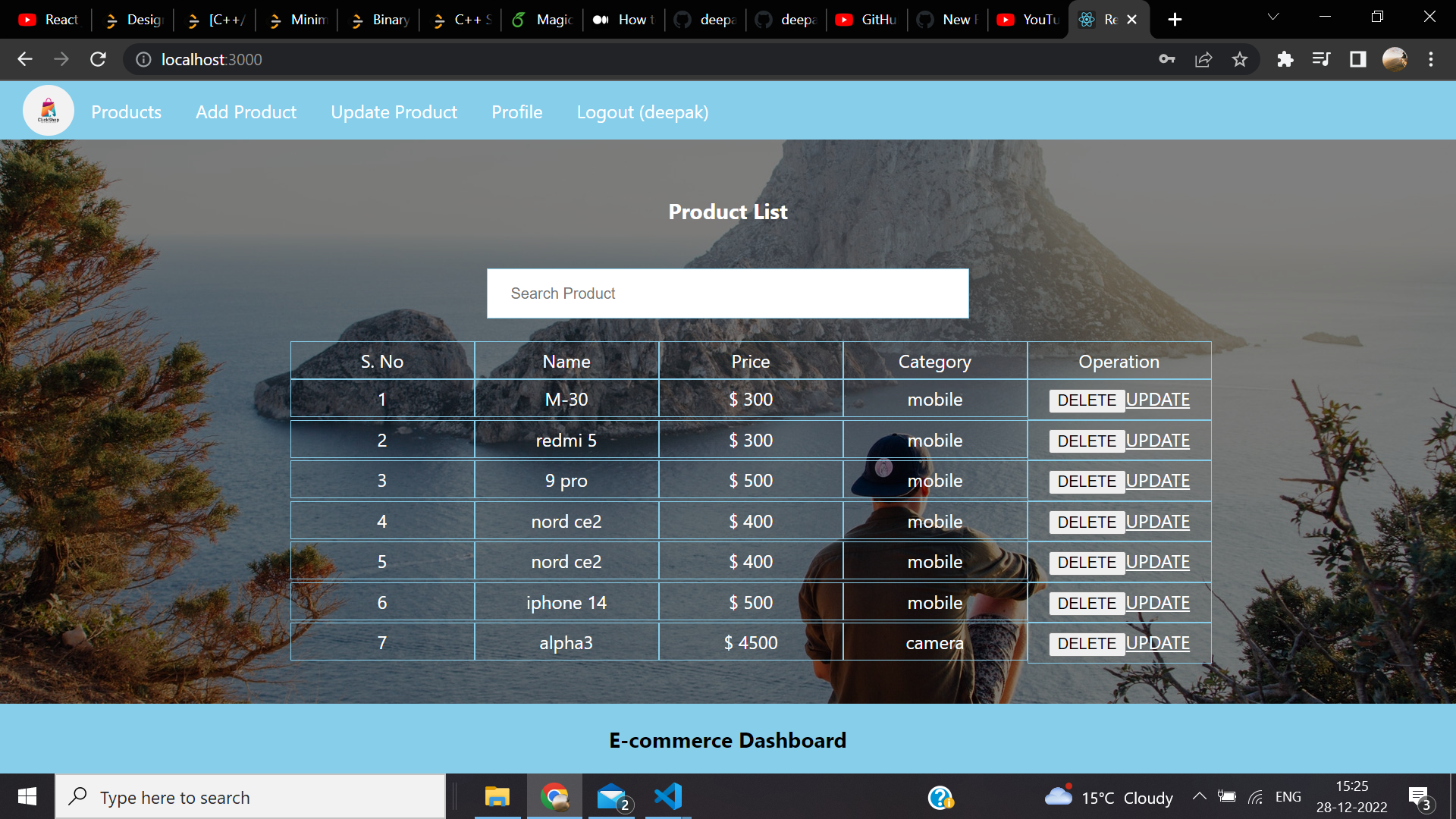Viewport: 1456px width, 819px height.
Task: Click the Windows Start button
Action: [x=27, y=796]
